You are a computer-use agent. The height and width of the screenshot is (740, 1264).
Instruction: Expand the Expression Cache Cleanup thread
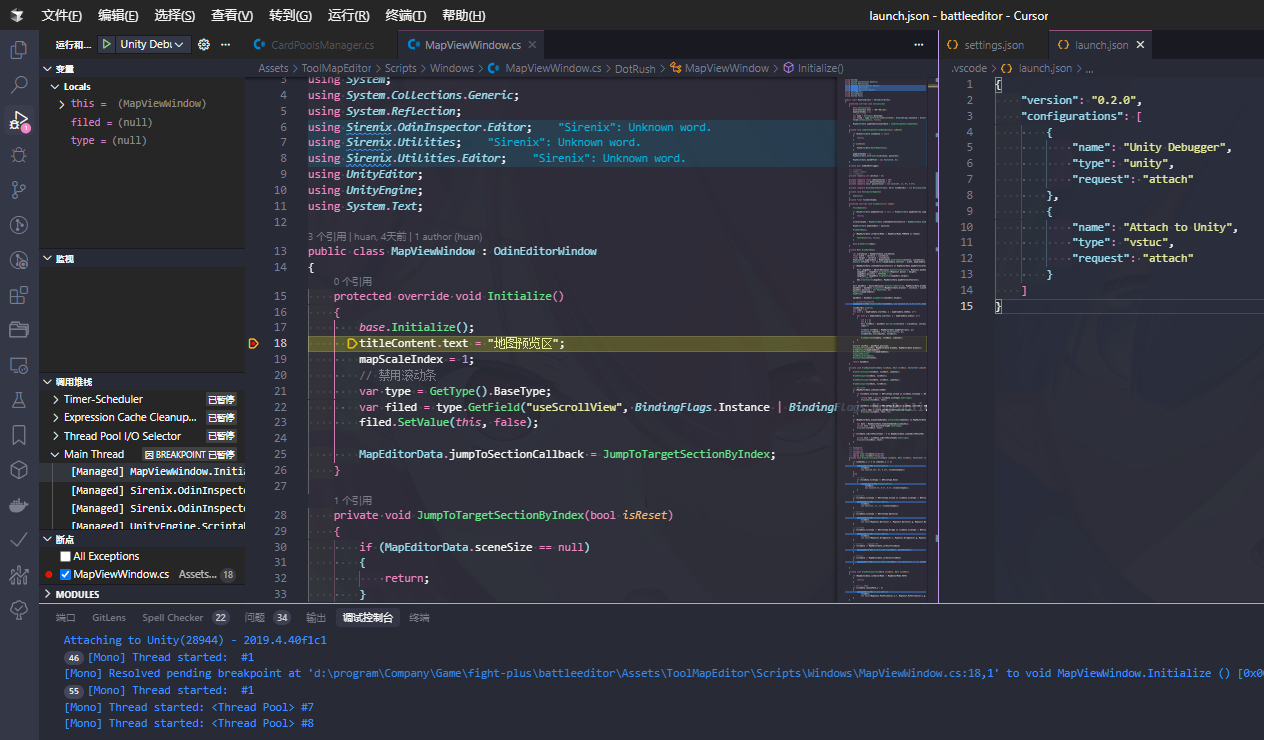[x=141, y=417]
